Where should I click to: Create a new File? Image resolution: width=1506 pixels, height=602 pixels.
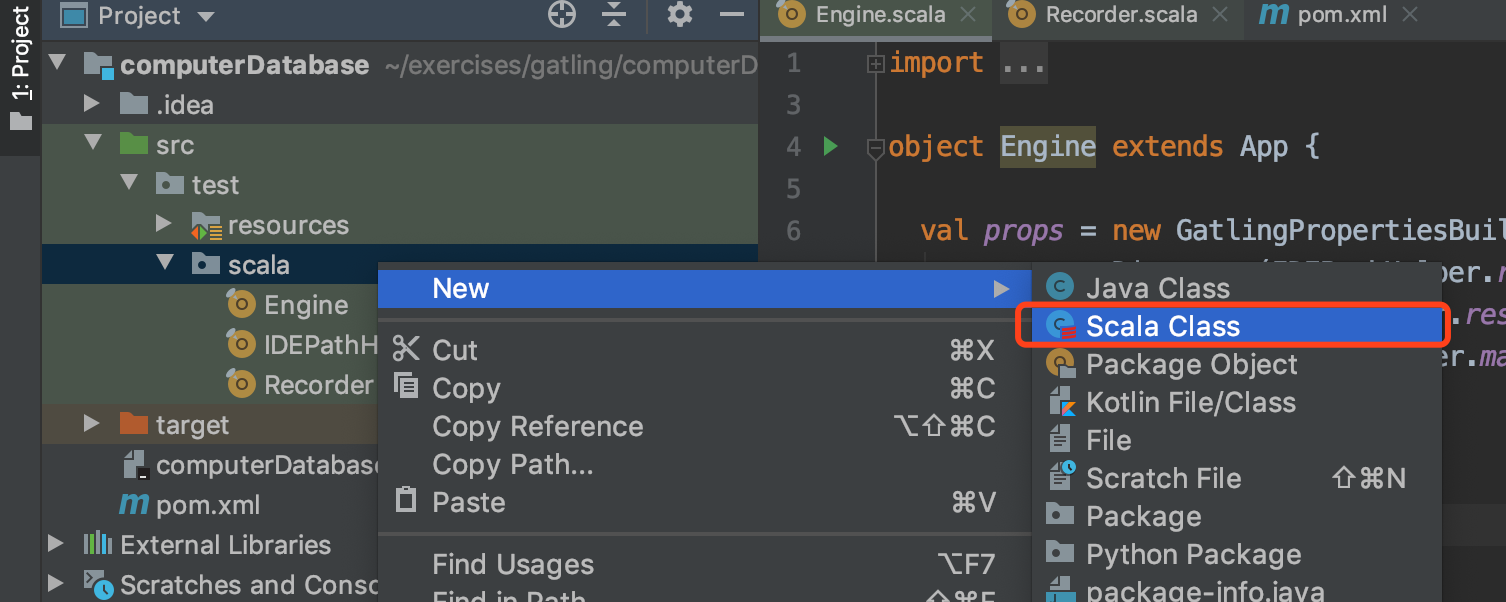click(x=1236, y=440)
